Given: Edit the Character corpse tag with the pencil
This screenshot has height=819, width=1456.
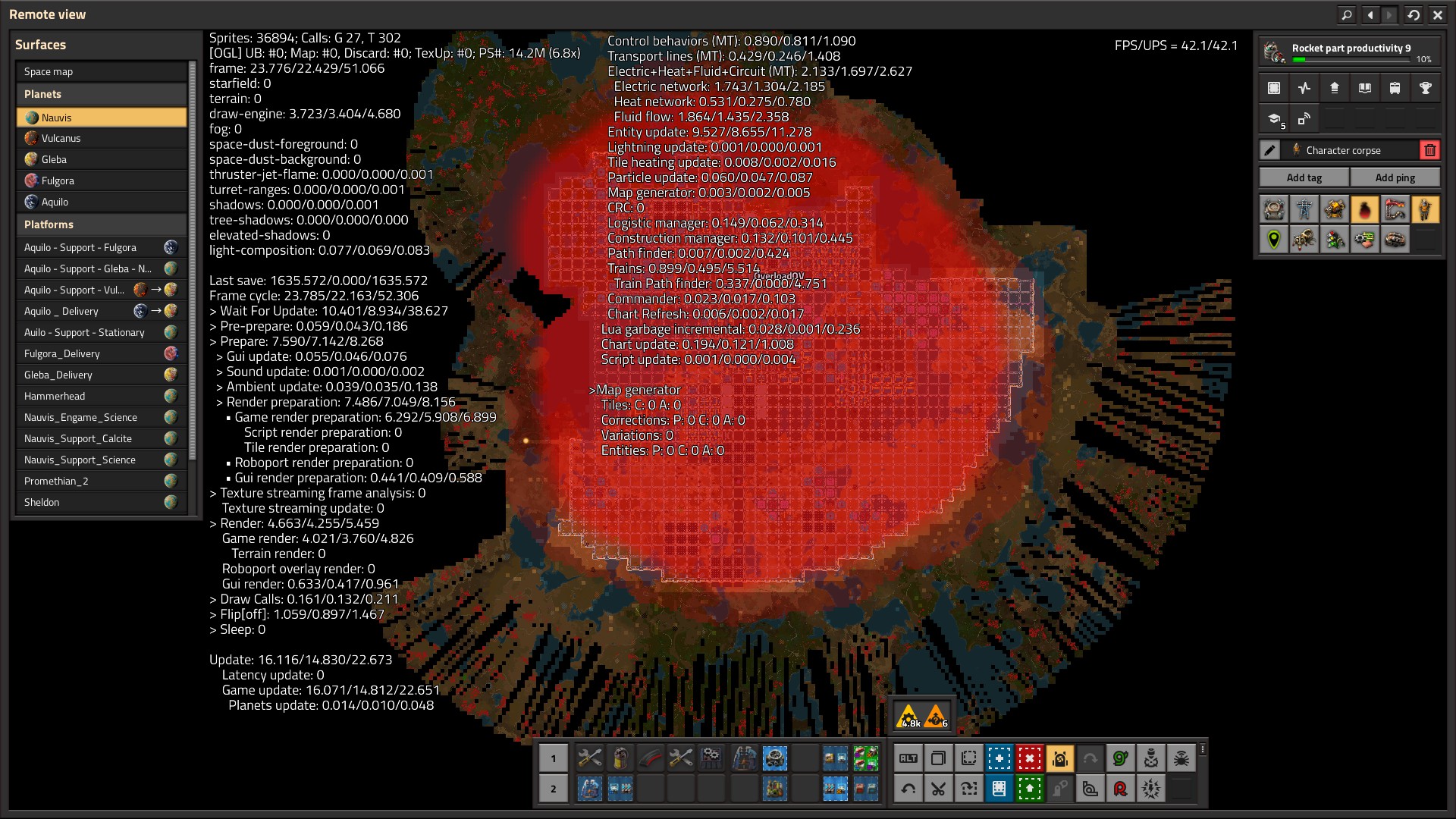Looking at the screenshot, I should (1269, 150).
